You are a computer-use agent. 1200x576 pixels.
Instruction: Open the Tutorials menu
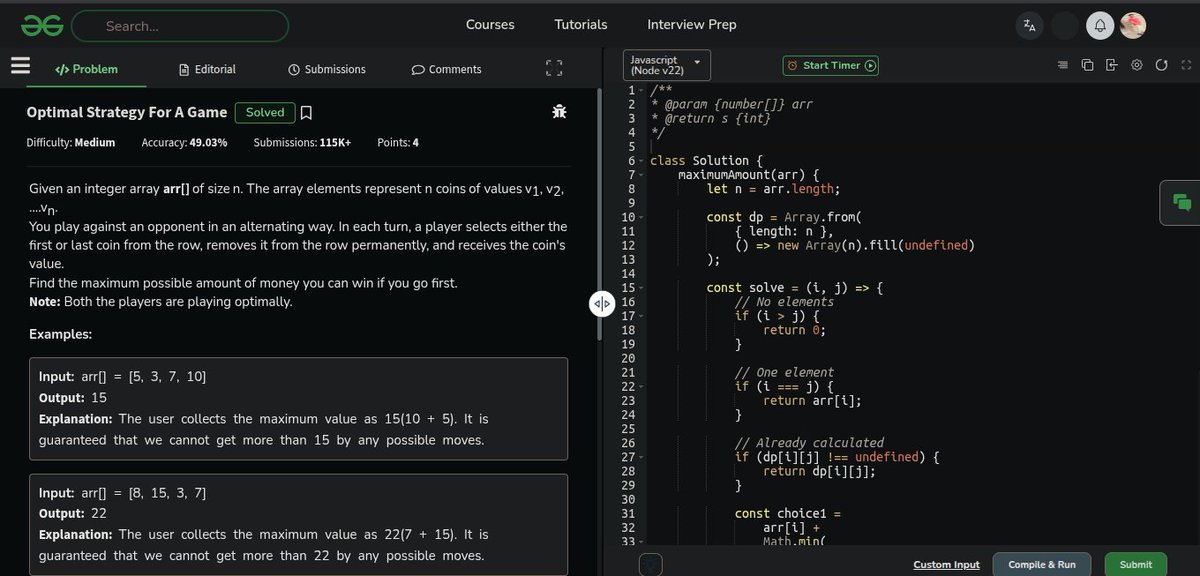(581, 24)
